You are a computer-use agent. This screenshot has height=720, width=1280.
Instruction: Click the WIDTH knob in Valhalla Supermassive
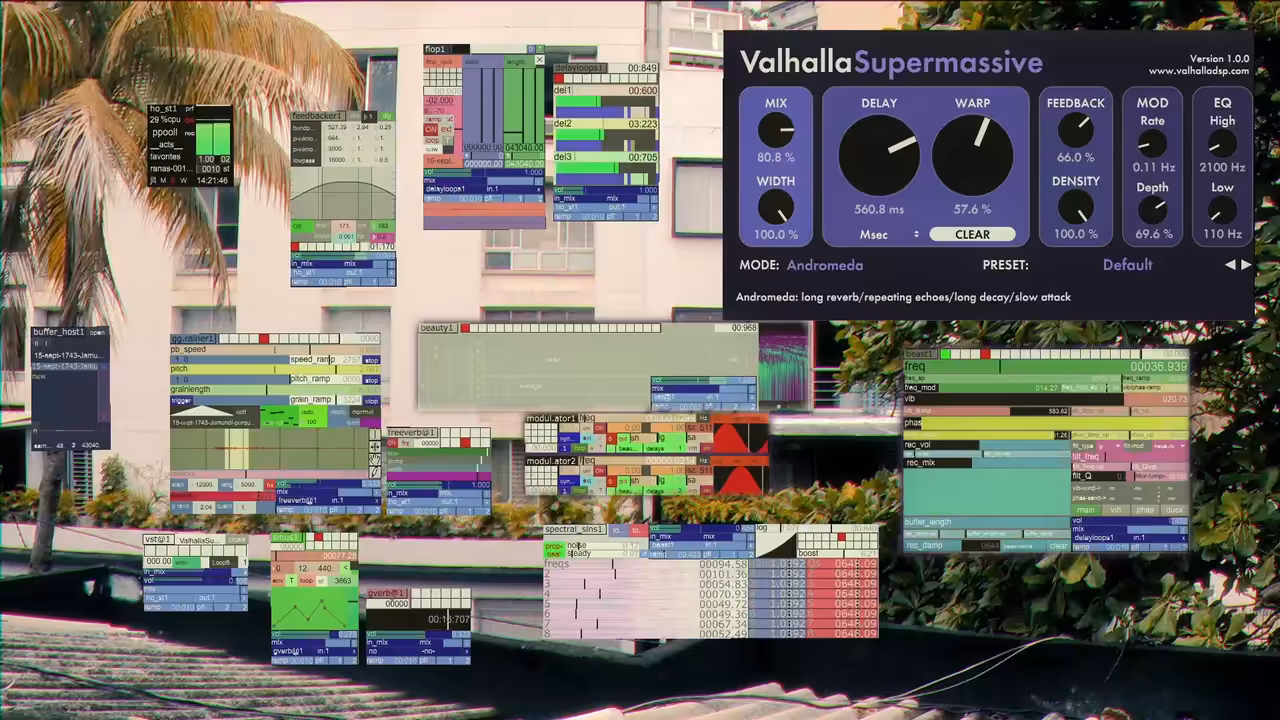point(775,208)
